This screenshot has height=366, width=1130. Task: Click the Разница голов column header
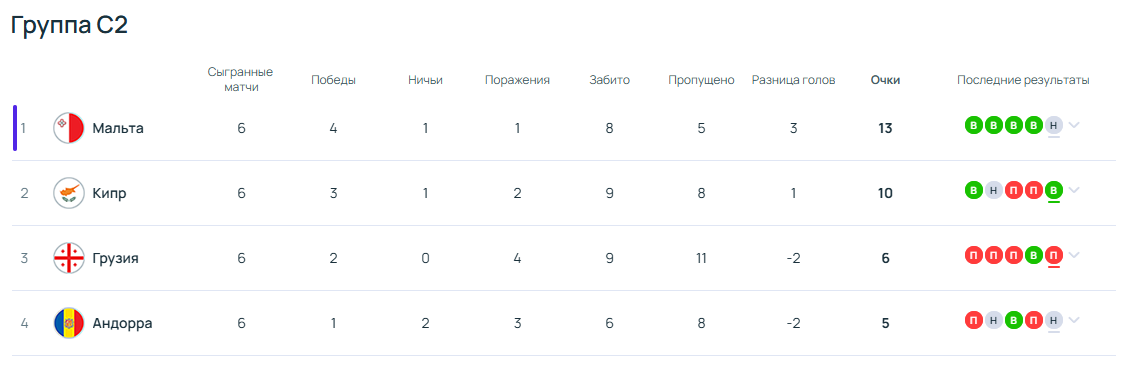pyautogui.click(x=793, y=81)
